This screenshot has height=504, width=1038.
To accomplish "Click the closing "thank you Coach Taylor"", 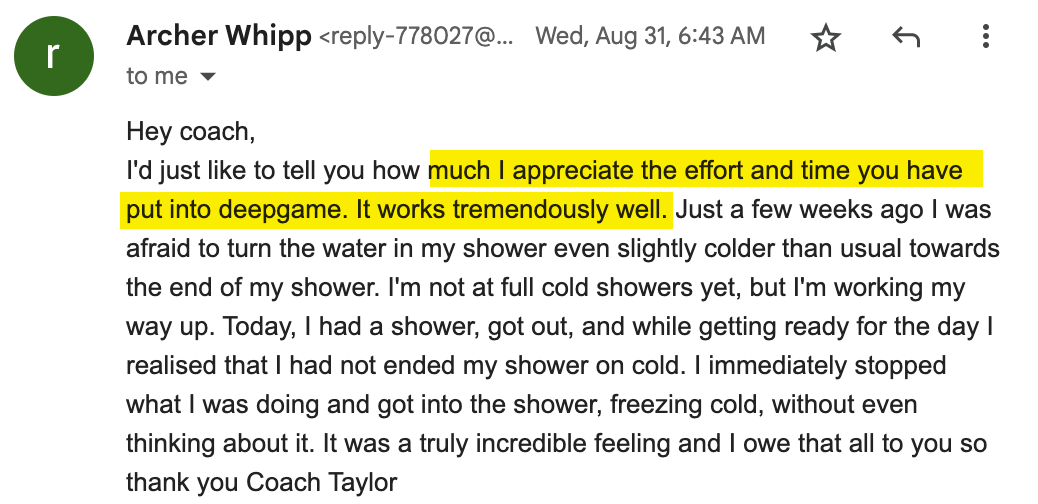I will (x=261, y=483).
